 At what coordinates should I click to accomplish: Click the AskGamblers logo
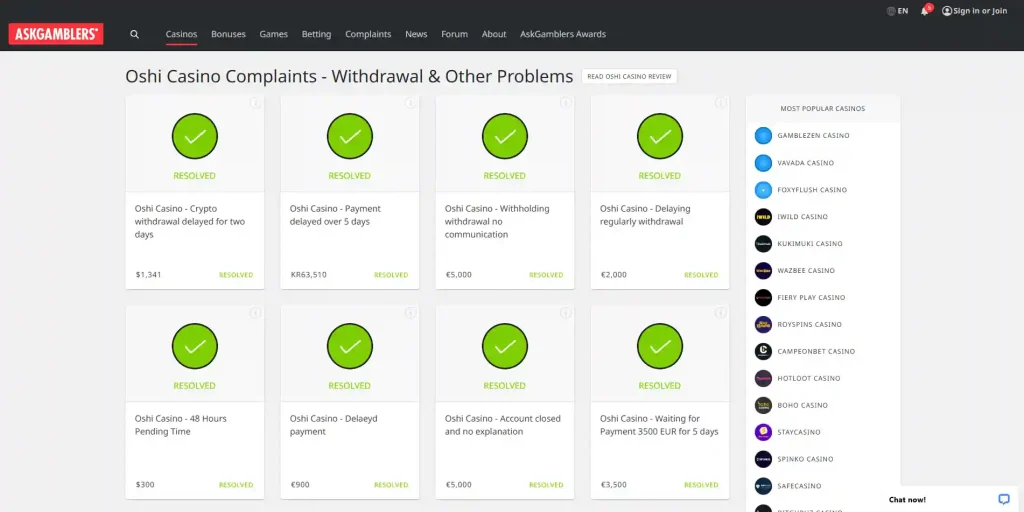click(x=56, y=34)
